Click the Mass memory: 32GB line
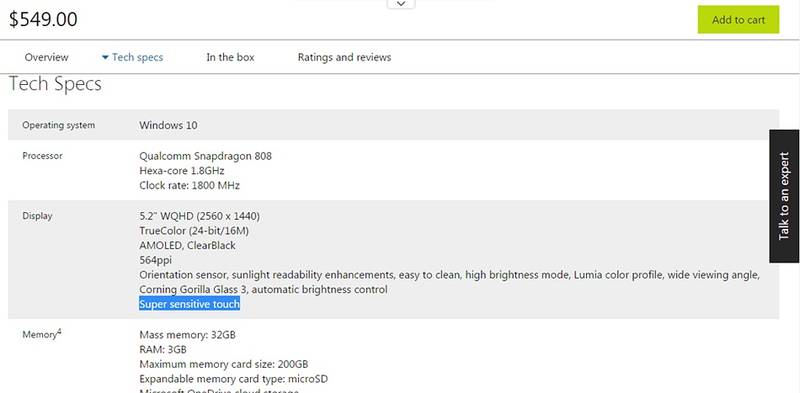The image size is (800, 393). 187,335
